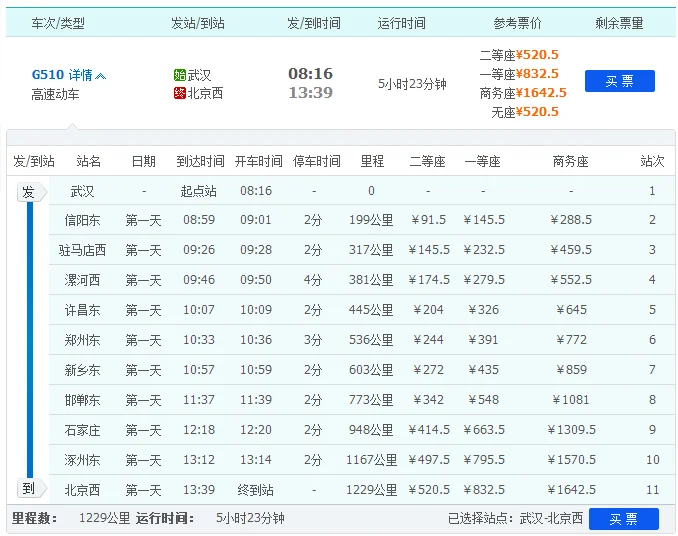Click the 商务座 table header
The height and width of the screenshot is (536, 678).
coord(570,161)
